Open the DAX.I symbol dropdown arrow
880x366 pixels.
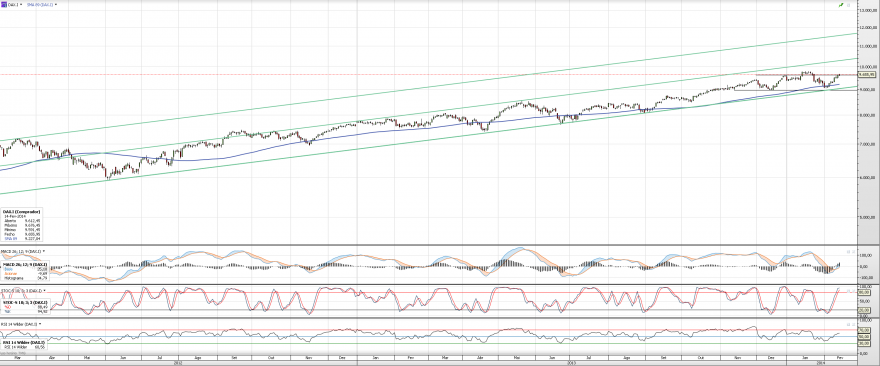tap(21, 4)
